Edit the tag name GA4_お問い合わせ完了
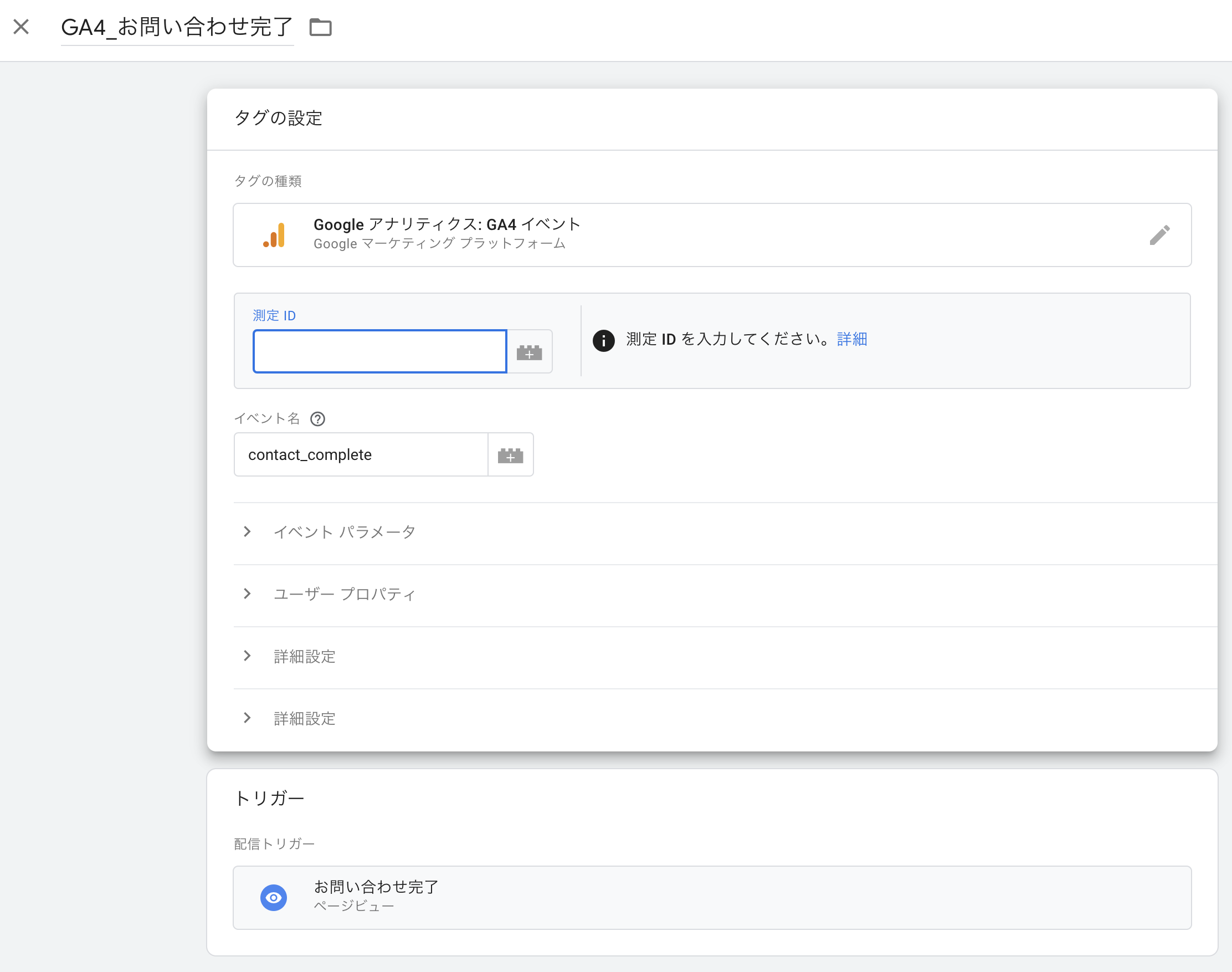The height and width of the screenshot is (972, 1232). pos(177,27)
